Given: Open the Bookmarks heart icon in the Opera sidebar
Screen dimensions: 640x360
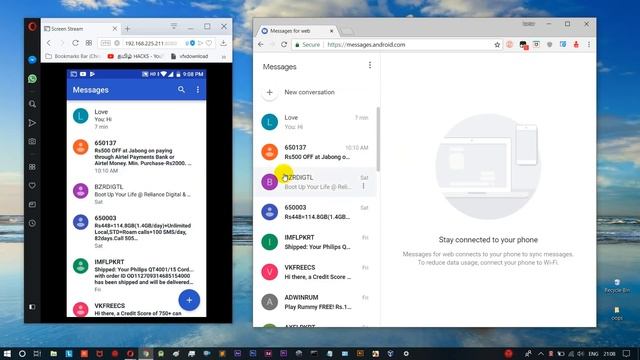Looking at the screenshot, I should (x=32, y=186).
